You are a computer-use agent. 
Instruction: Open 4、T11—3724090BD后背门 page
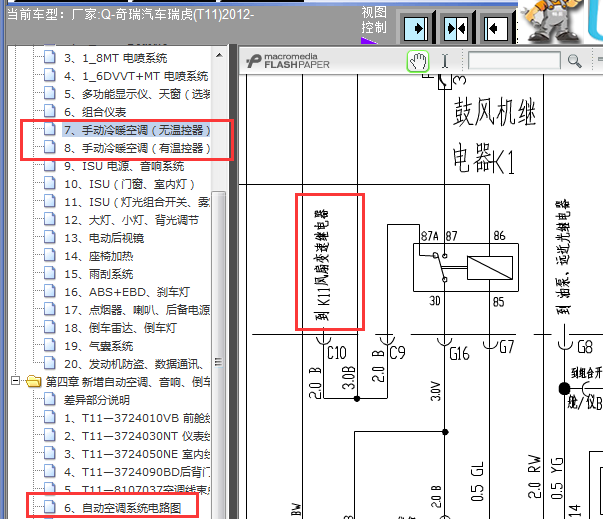137,472
